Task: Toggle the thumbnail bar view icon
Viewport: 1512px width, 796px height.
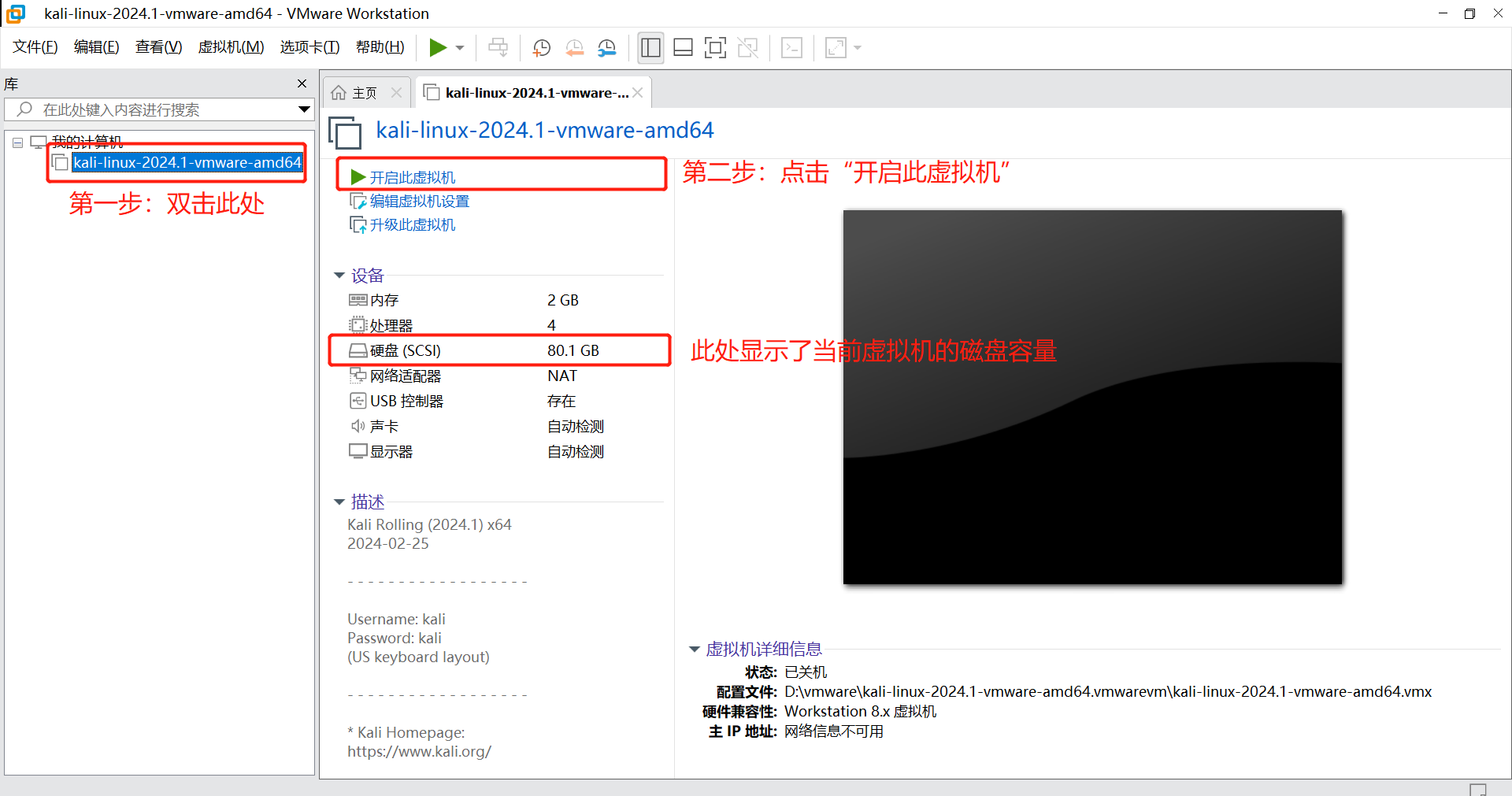Action: (683, 48)
